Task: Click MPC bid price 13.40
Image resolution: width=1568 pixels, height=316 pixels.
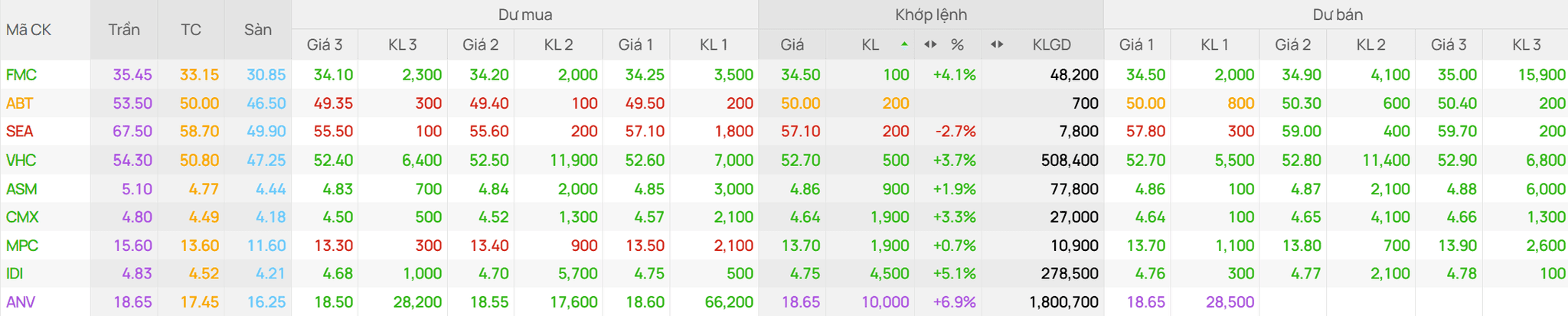Action: [489, 246]
